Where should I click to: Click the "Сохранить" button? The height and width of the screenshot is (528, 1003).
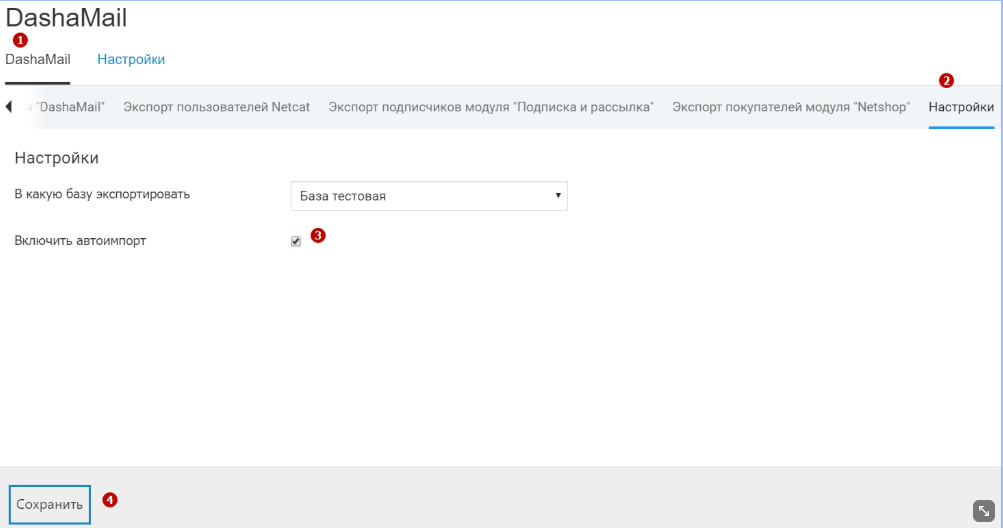pyautogui.click(x=49, y=504)
